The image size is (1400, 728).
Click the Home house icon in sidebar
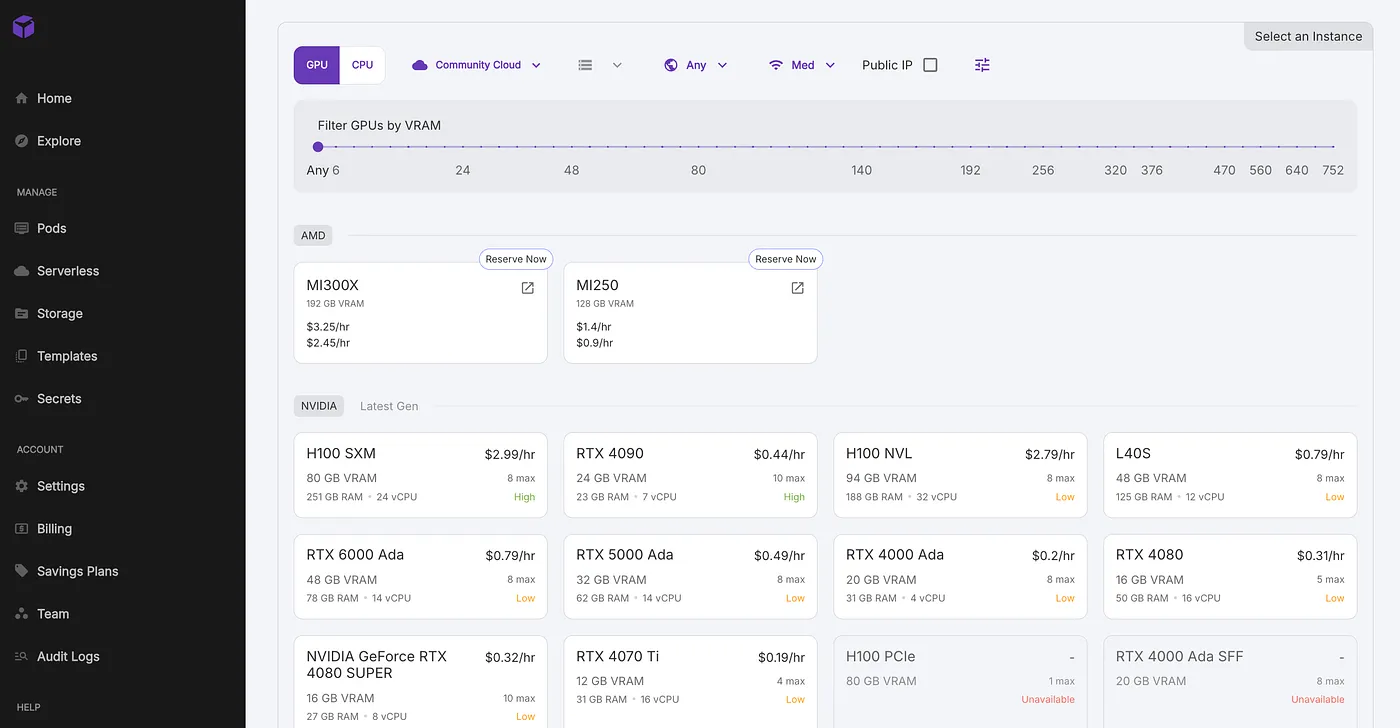click(22, 98)
